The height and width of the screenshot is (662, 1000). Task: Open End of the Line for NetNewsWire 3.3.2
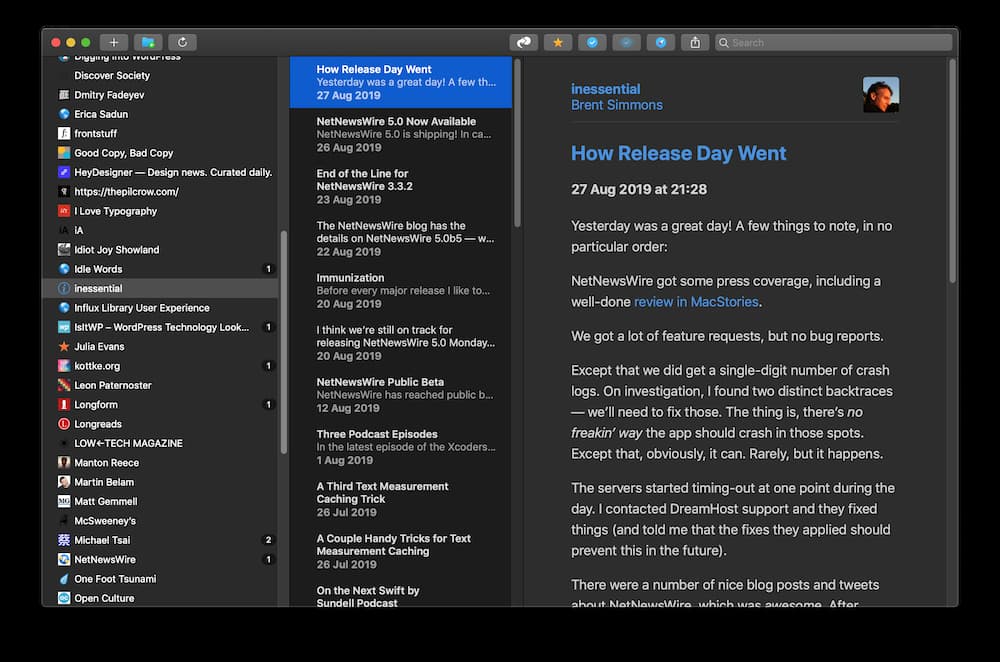click(401, 186)
